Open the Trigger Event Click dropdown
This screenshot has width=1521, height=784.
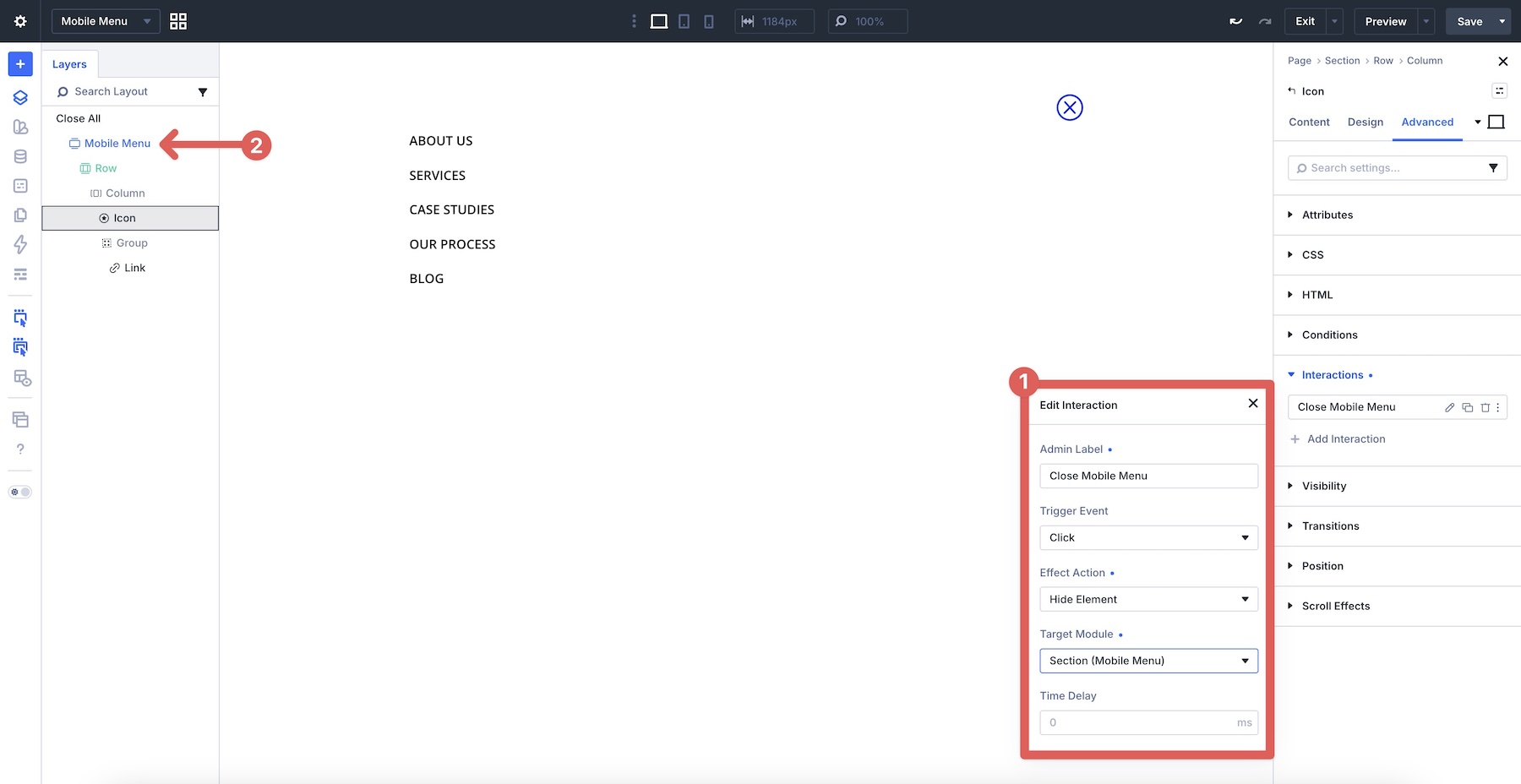(1148, 537)
